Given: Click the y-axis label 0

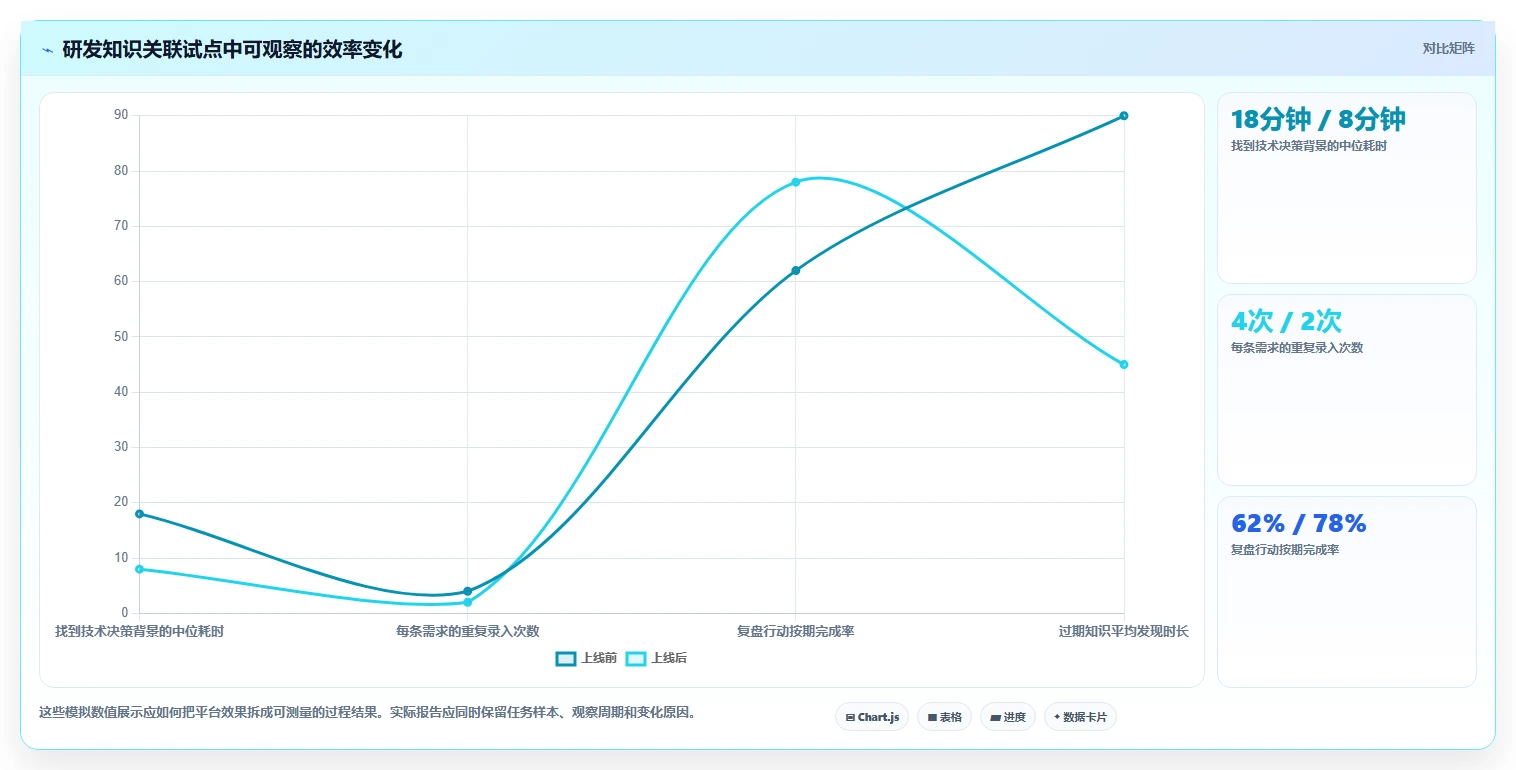Looking at the screenshot, I should [125, 613].
